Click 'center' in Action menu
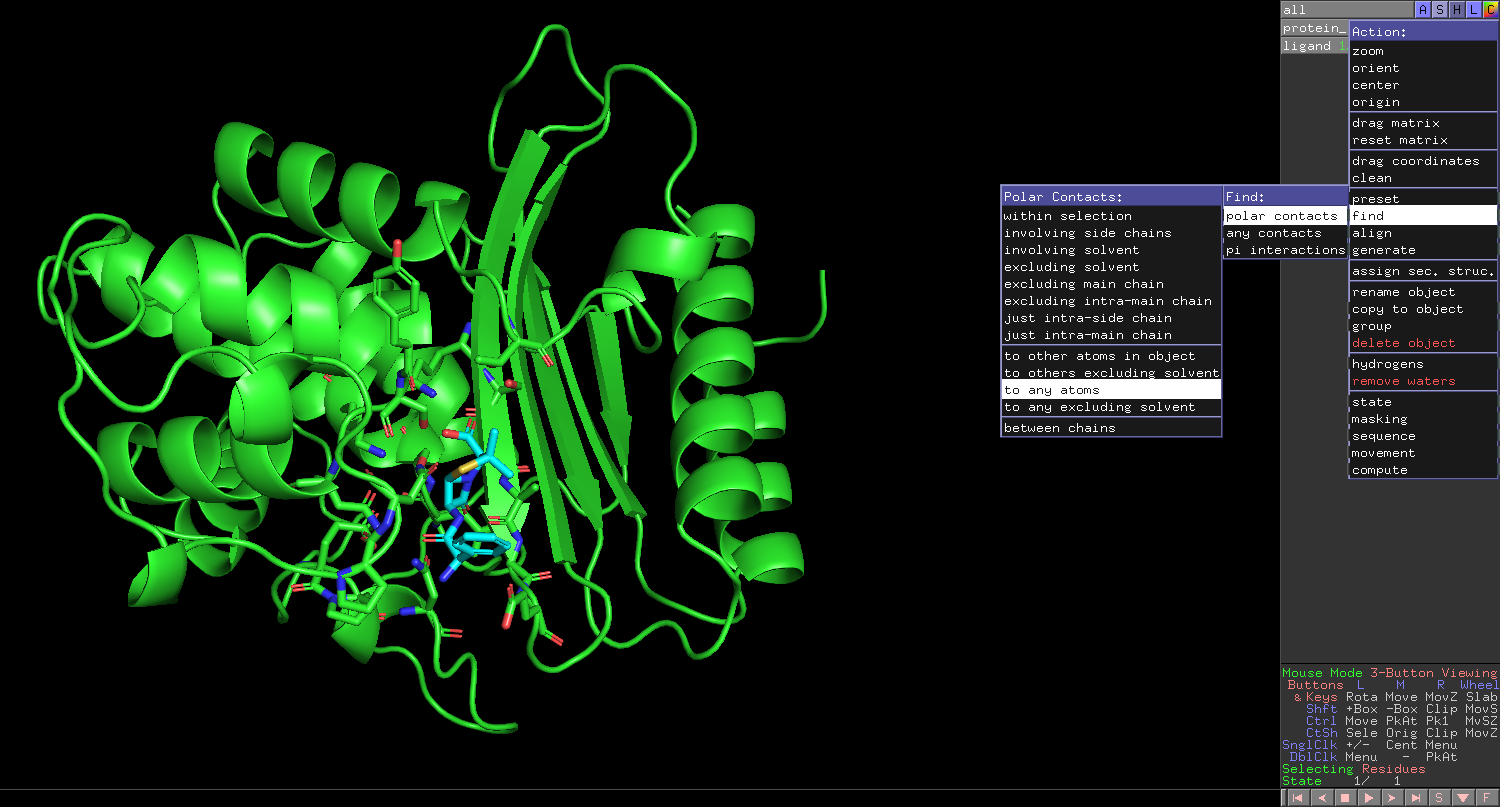1500x807 pixels. (1423, 85)
